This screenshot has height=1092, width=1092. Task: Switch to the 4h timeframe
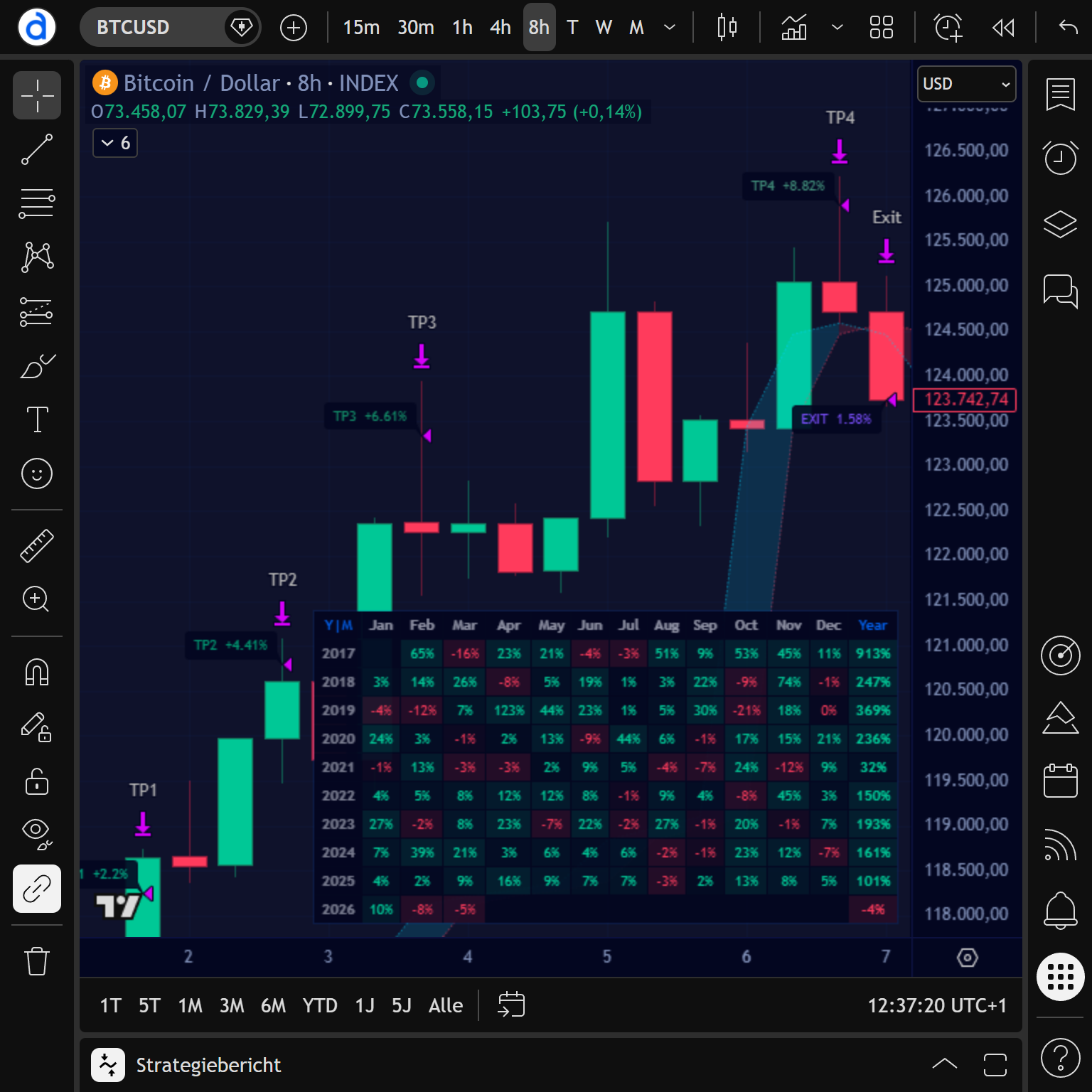(x=500, y=28)
